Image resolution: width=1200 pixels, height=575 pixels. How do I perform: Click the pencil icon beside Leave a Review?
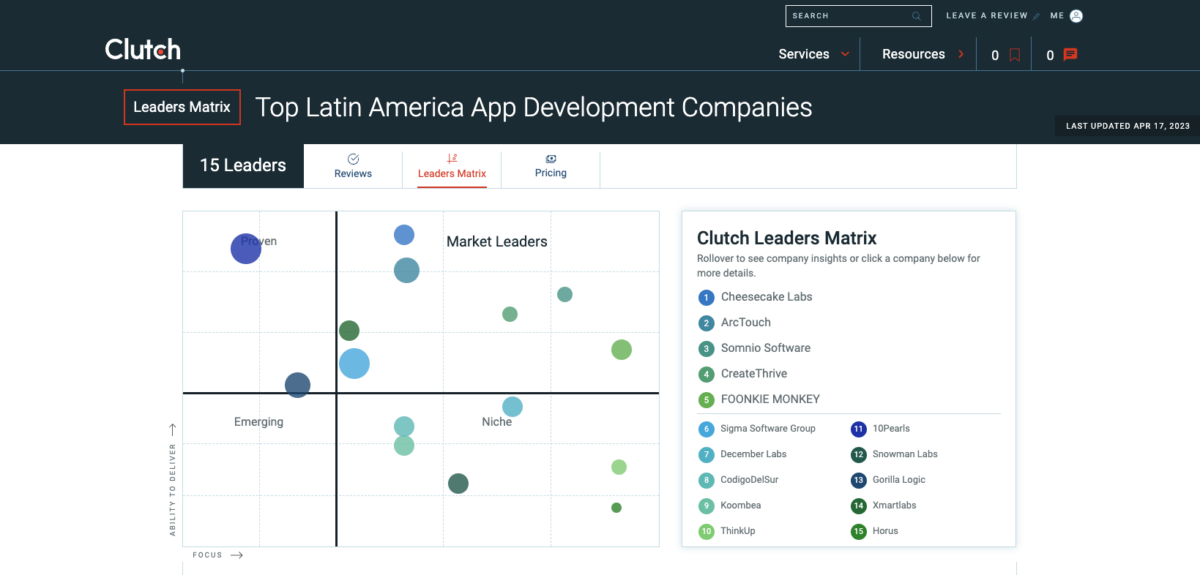pyautogui.click(x=1037, y=16)
